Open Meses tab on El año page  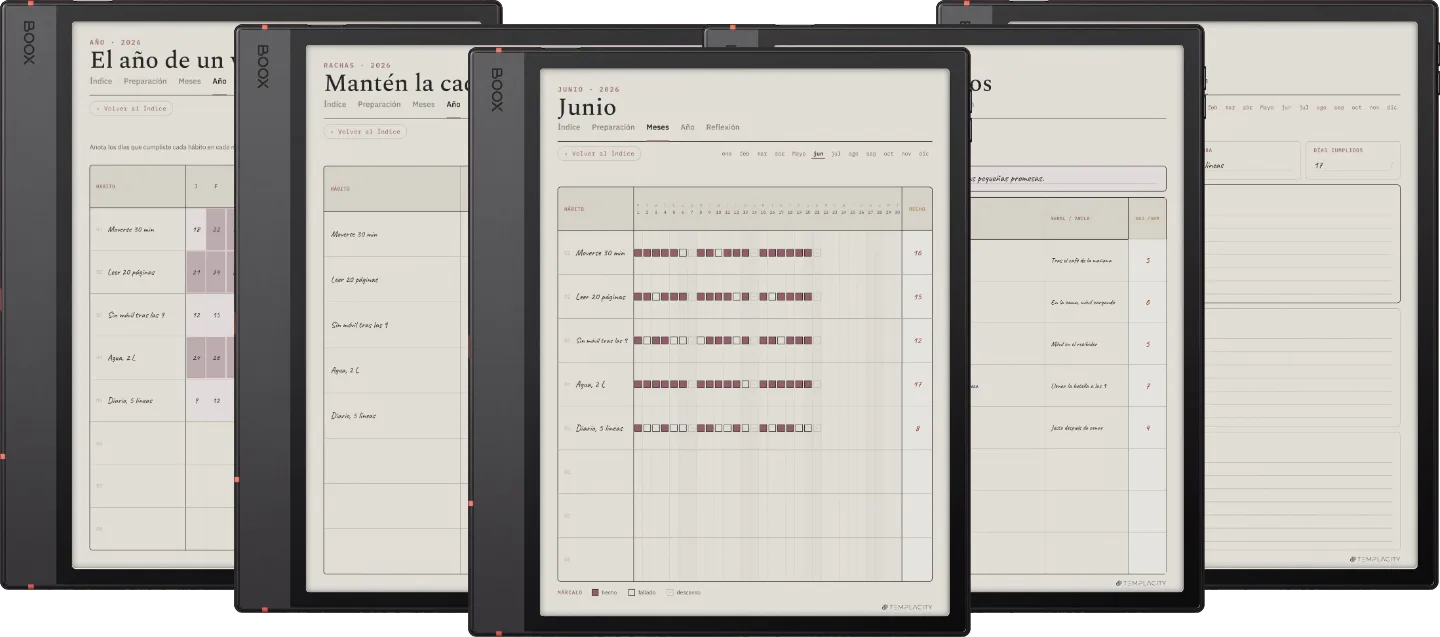pos(190,81)
